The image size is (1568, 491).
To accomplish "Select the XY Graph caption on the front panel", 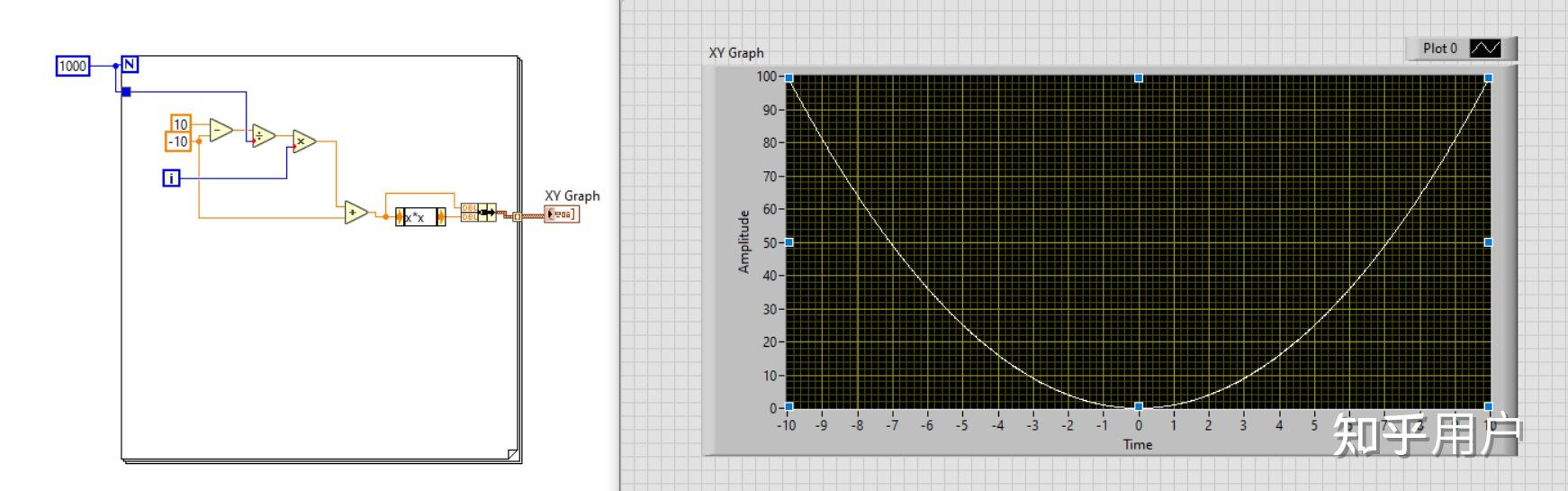I will point(736,53).
